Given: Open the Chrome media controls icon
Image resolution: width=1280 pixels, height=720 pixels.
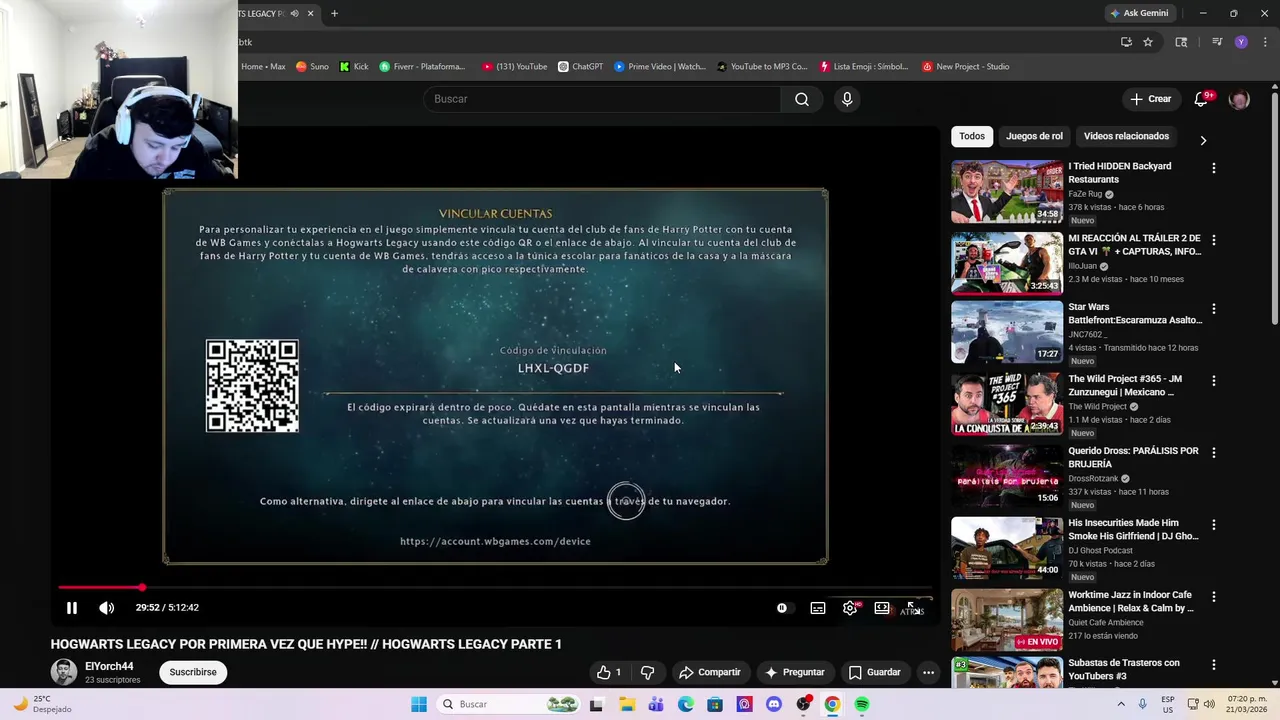Looking at the screenshot, I should pyautogui.click(x=1217, y=42).
